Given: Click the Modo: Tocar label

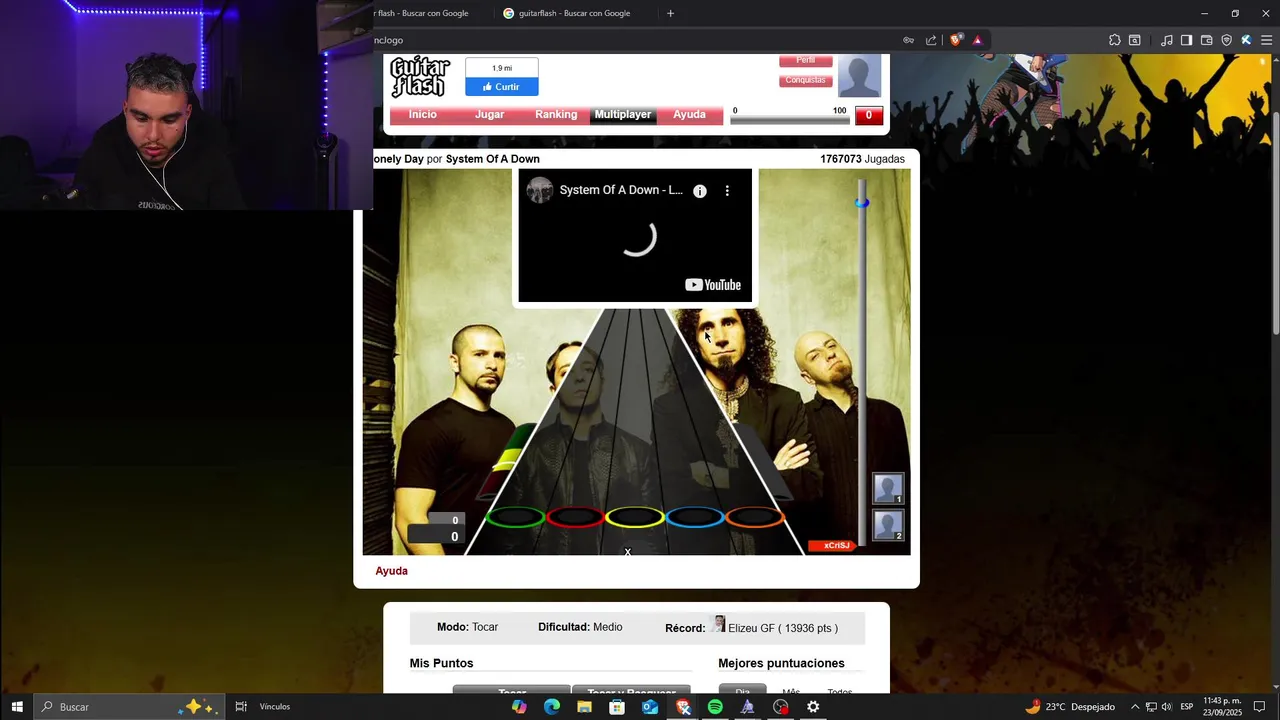Looking at the screenshot, I should pos(467,627).
